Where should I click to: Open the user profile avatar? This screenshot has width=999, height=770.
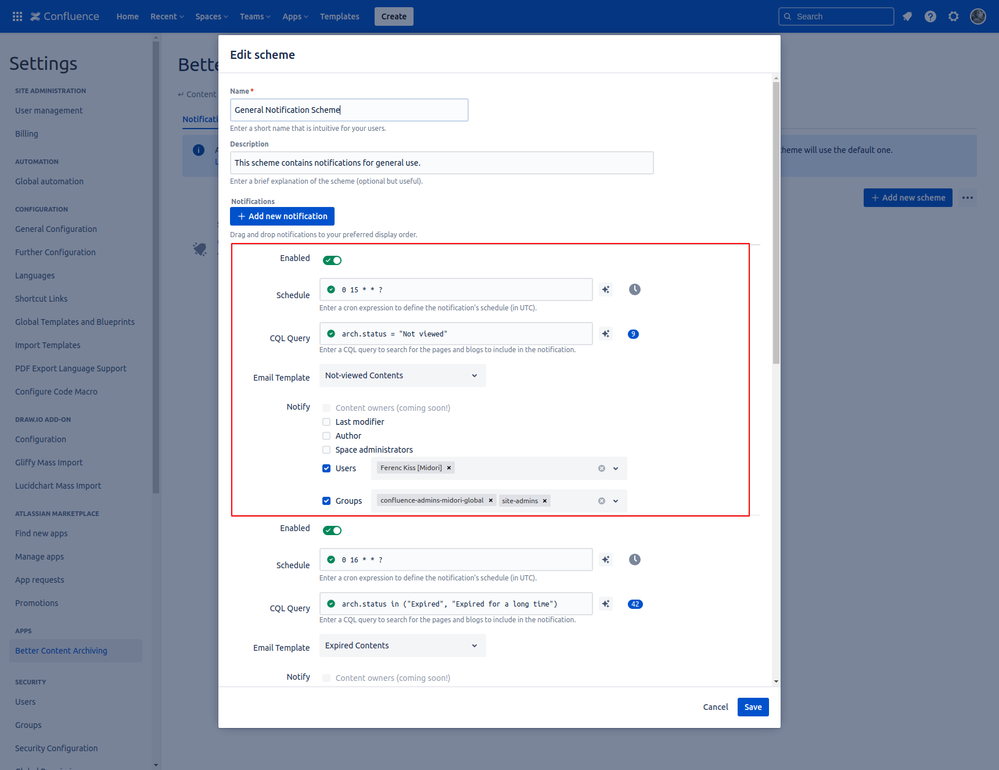(x=978, y=17)
